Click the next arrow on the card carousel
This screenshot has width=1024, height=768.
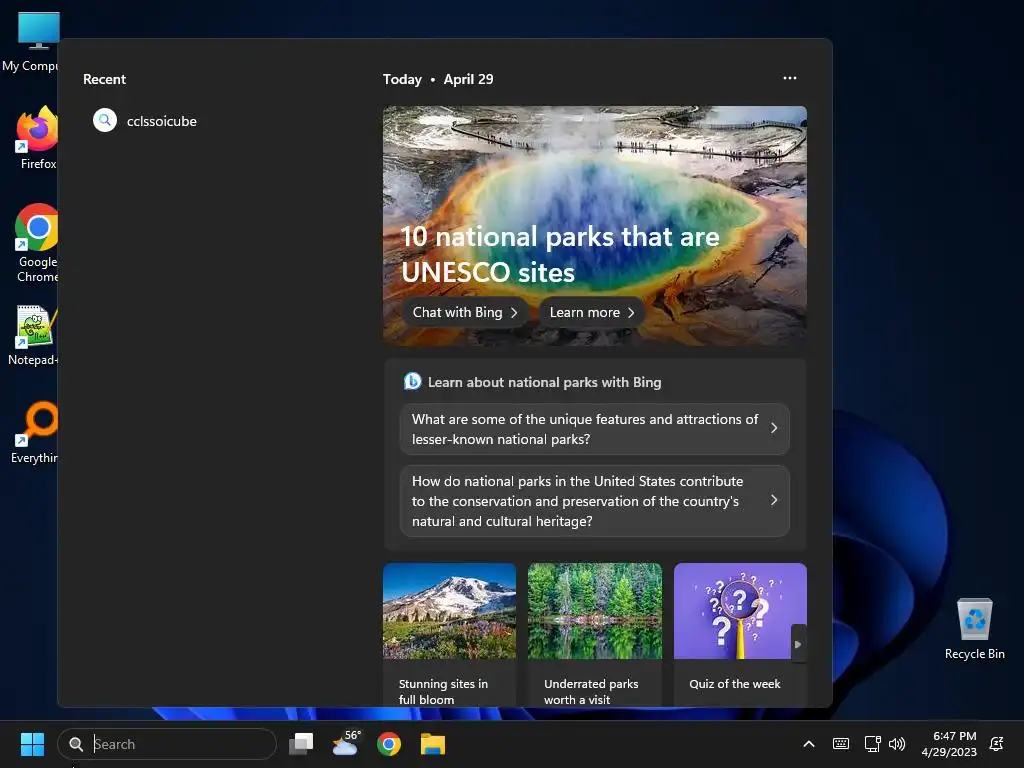[x=798, y=644]
